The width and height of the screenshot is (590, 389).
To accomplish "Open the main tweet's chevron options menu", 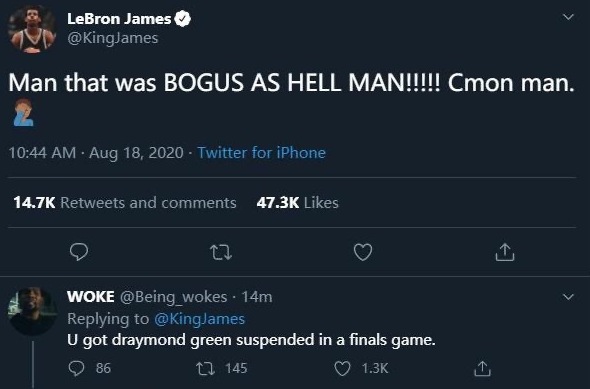I will pyautogui.click(x=568, y=17).
